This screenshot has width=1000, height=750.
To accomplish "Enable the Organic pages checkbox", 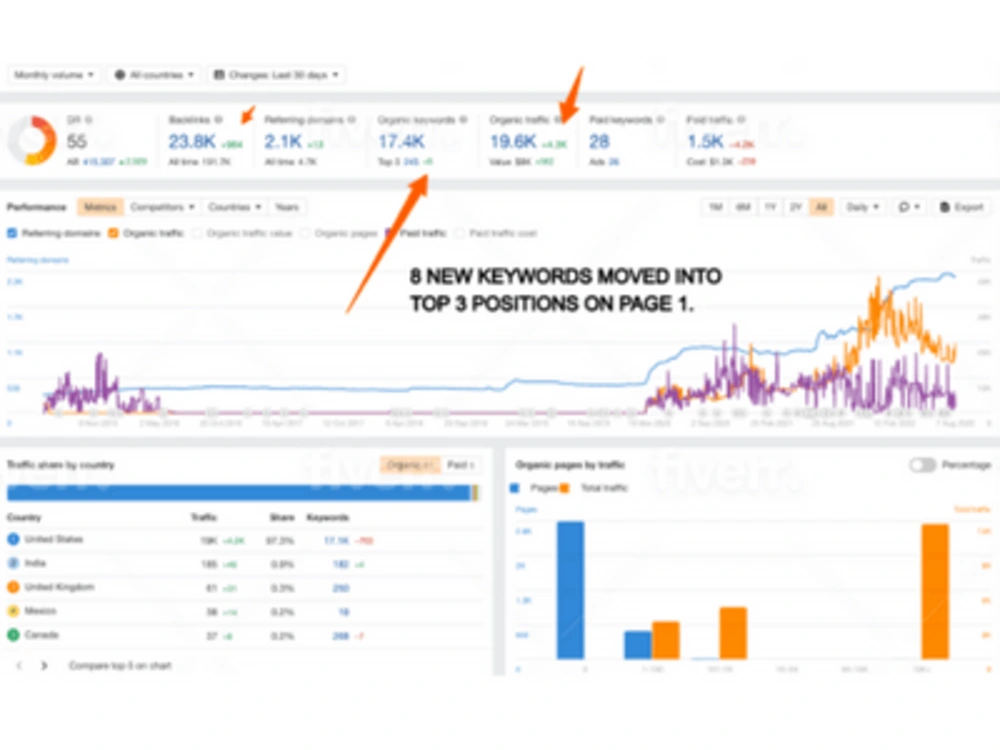I will click(305, 233).
